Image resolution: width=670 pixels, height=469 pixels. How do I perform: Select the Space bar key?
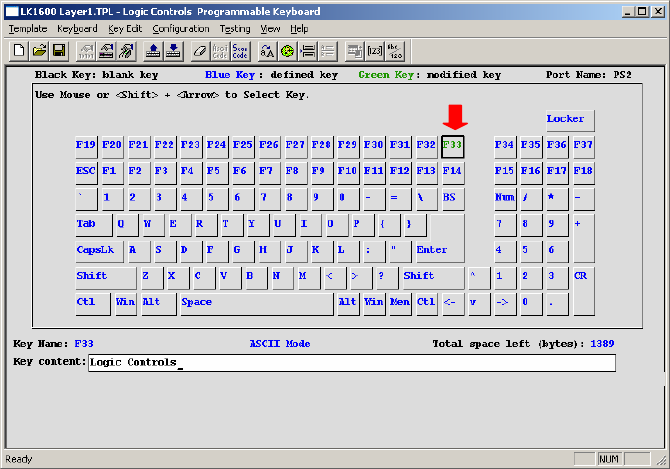coord(255,302)
